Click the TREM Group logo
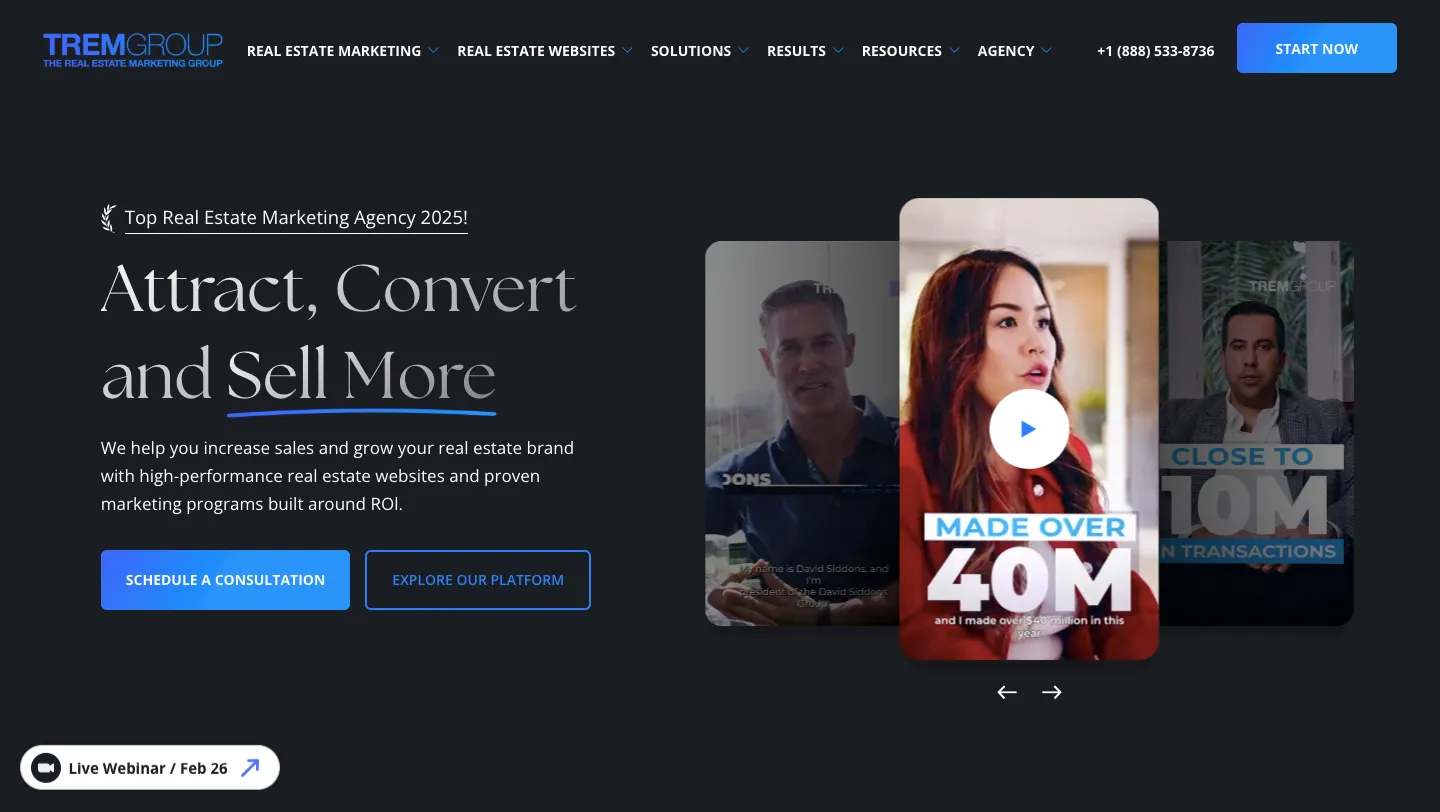The height and width of the screenshot is (812, 1440). tap(133, 50)
